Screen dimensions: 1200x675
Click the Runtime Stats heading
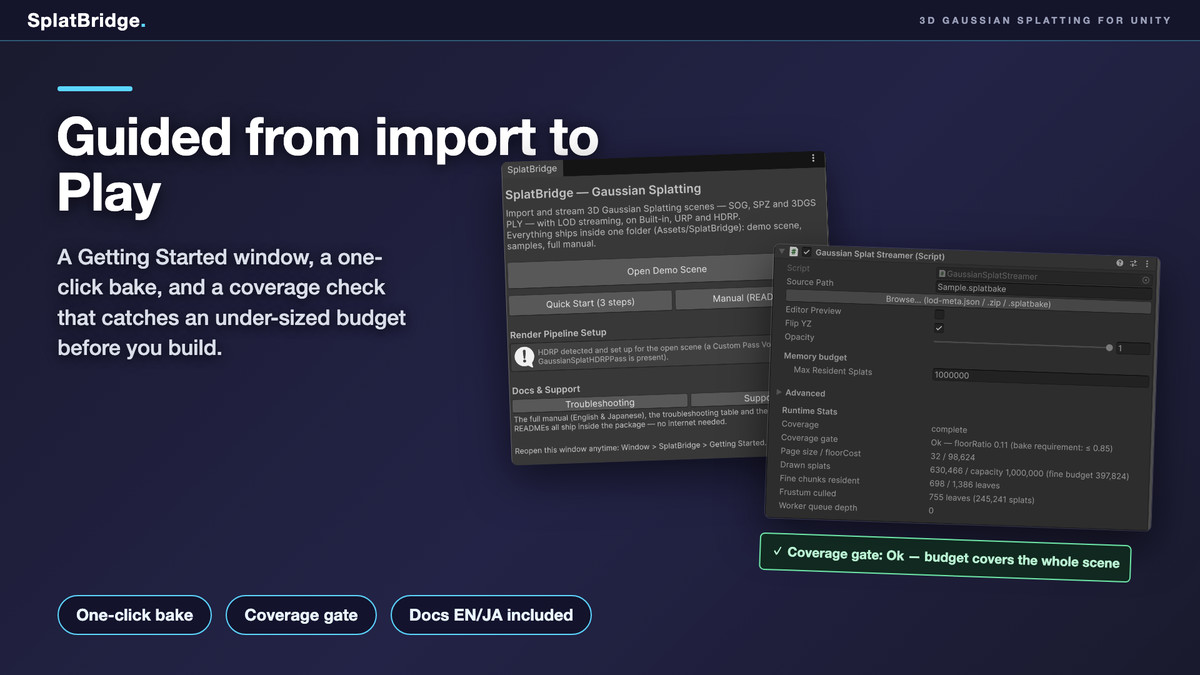809,411
